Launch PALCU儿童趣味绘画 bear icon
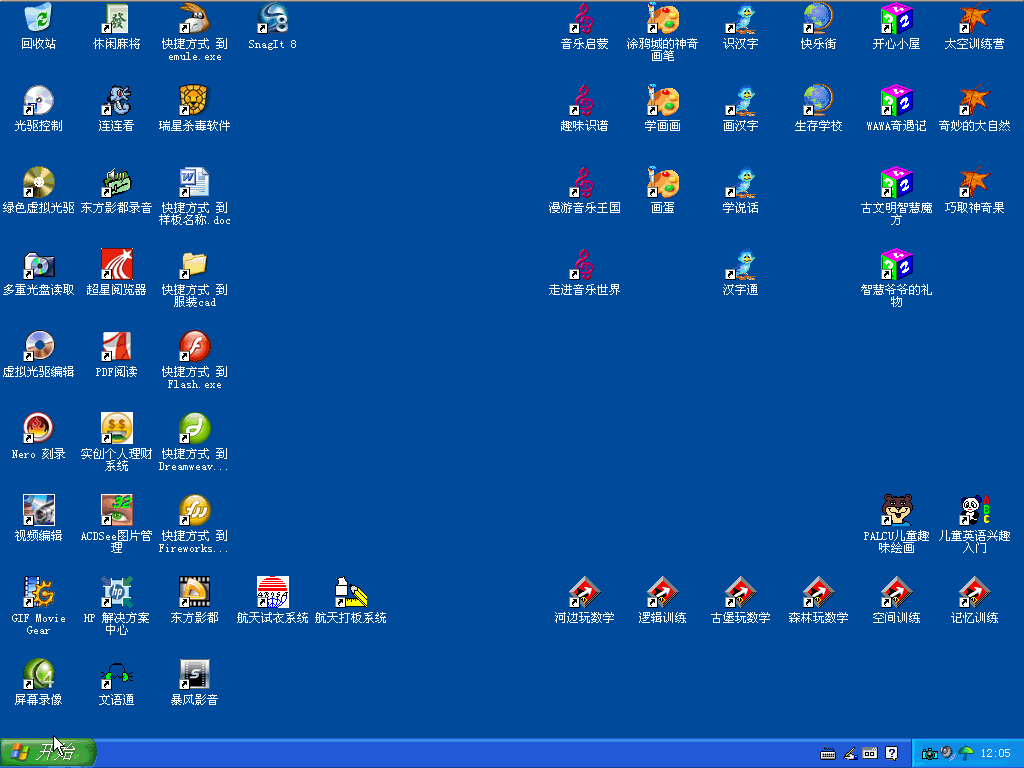1024x768 pixels. (x=896, y=511)
